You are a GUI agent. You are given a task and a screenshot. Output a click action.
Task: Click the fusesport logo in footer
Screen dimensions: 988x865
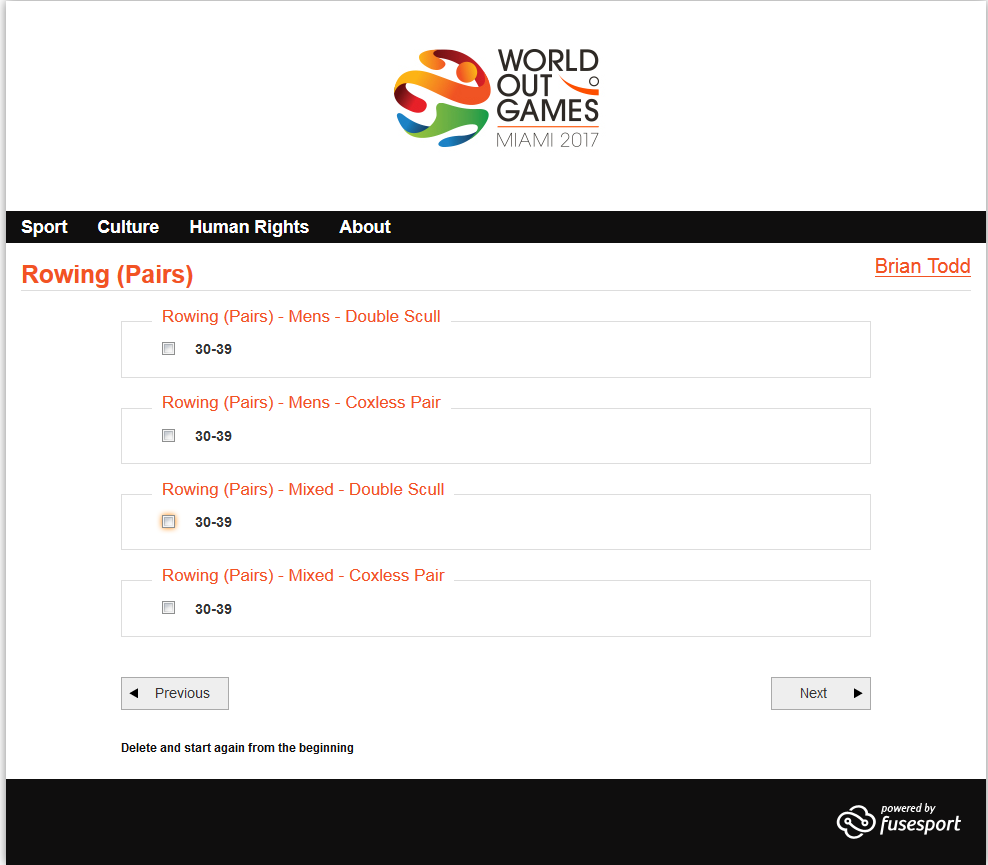click(898, 820)
